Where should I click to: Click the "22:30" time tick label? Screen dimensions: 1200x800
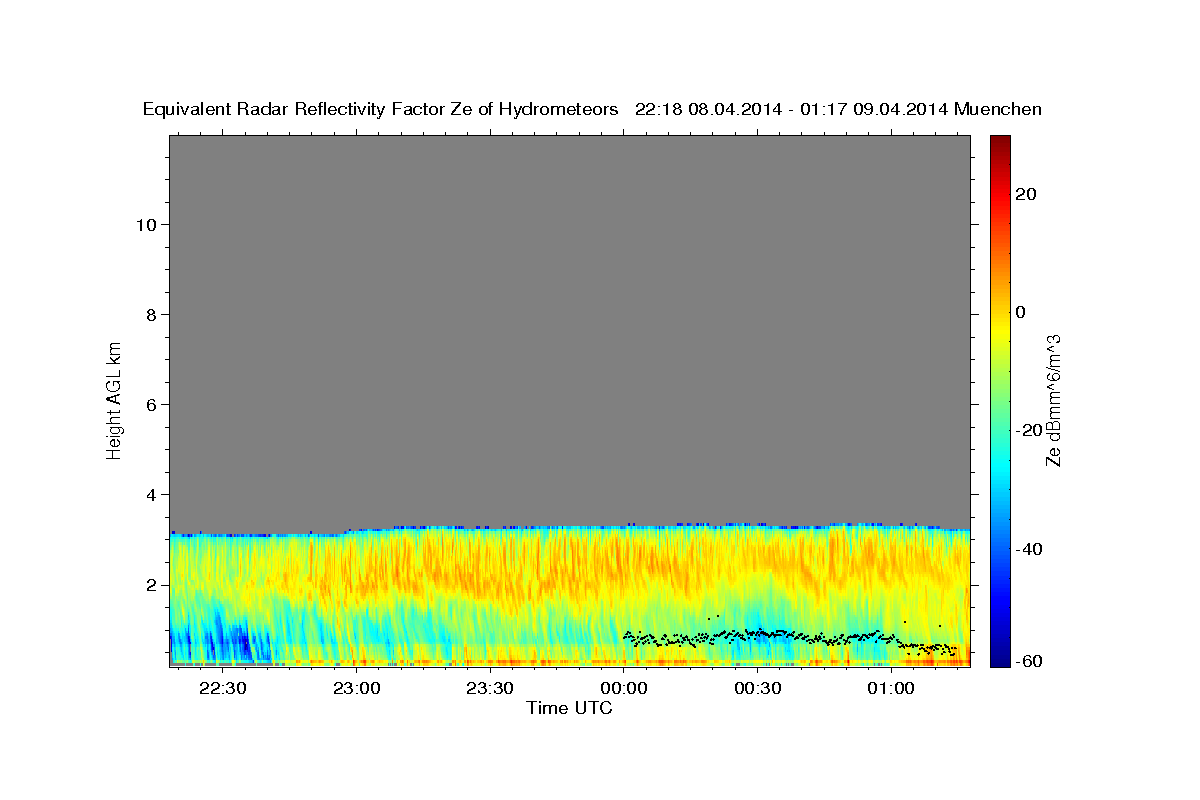tap(222, 688)
